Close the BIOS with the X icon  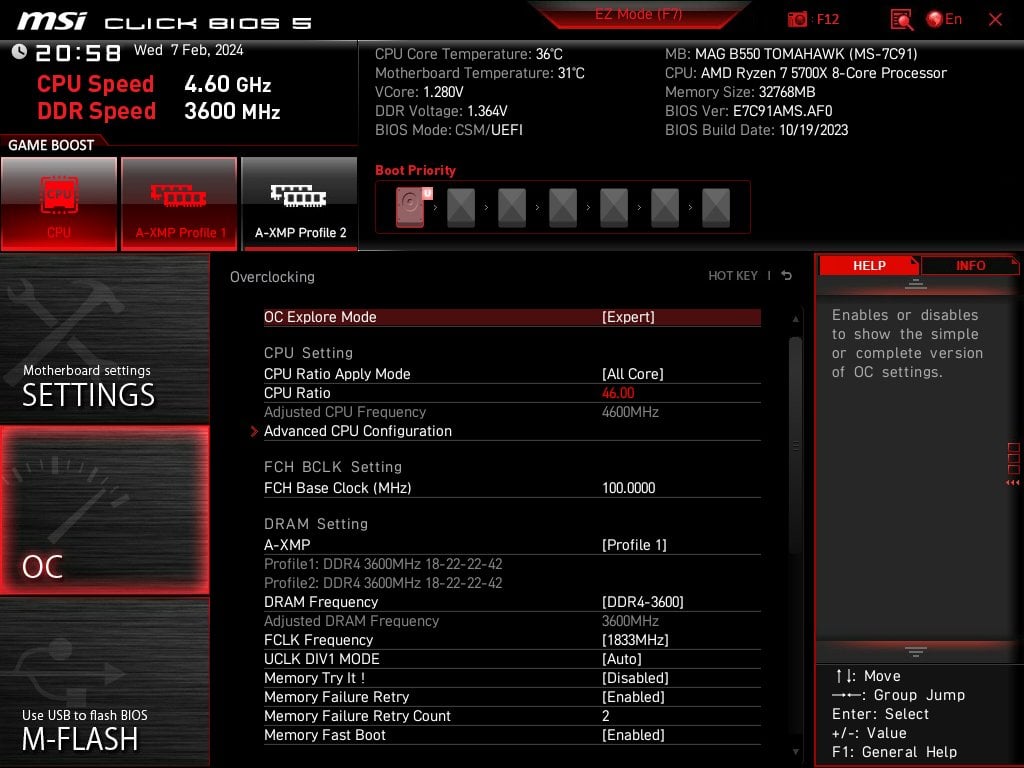[995, 20]
